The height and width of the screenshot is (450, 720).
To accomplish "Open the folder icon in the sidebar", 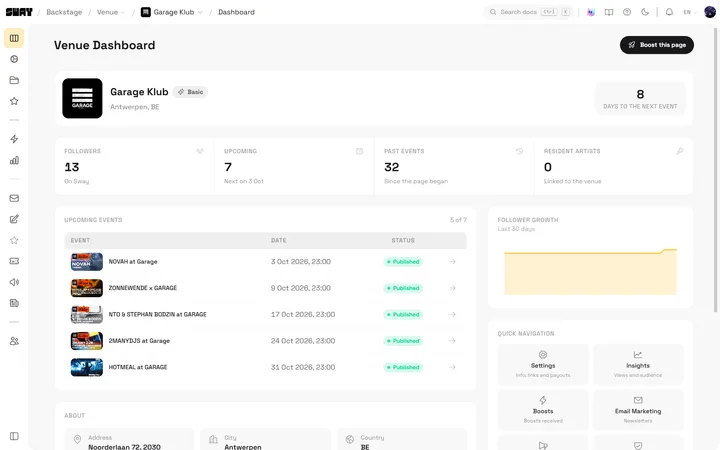I will coord(14,80).
